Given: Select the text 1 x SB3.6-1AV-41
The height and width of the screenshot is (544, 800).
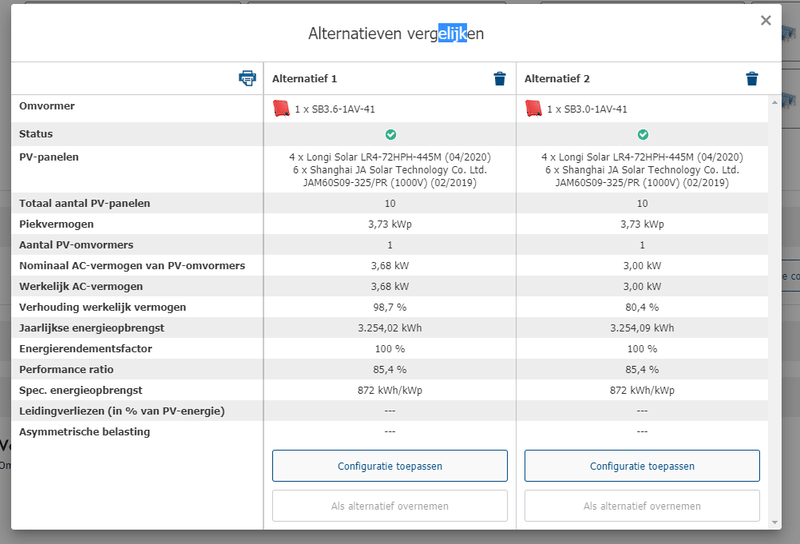Looking at the screenshot, I should pyautogui.click(x=335, y=109).
